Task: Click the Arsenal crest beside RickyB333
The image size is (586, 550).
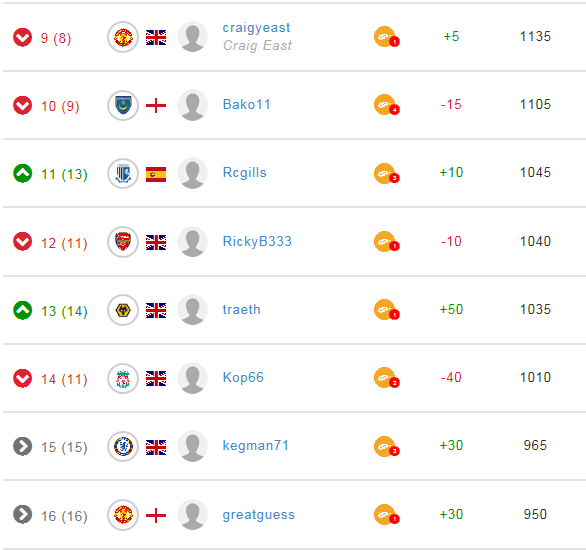Action: click(x=123, y=242)
